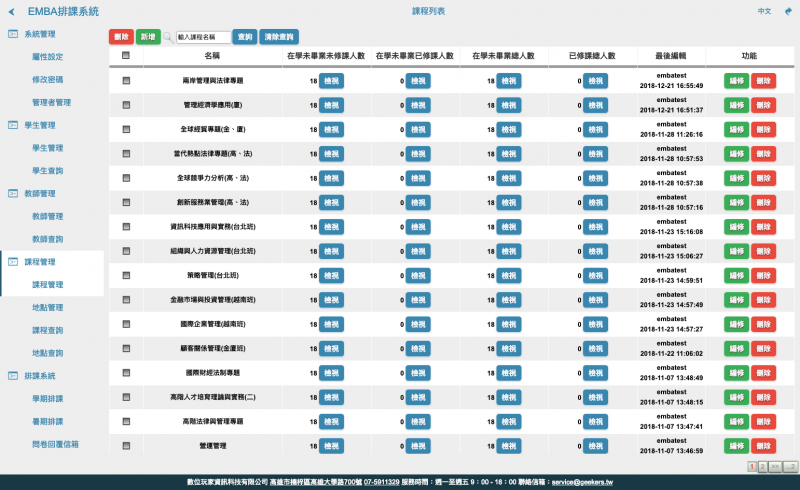Delete the 創新服務業管理 row
The width and height of the screenshot is (800, 490).
point(763,203)
